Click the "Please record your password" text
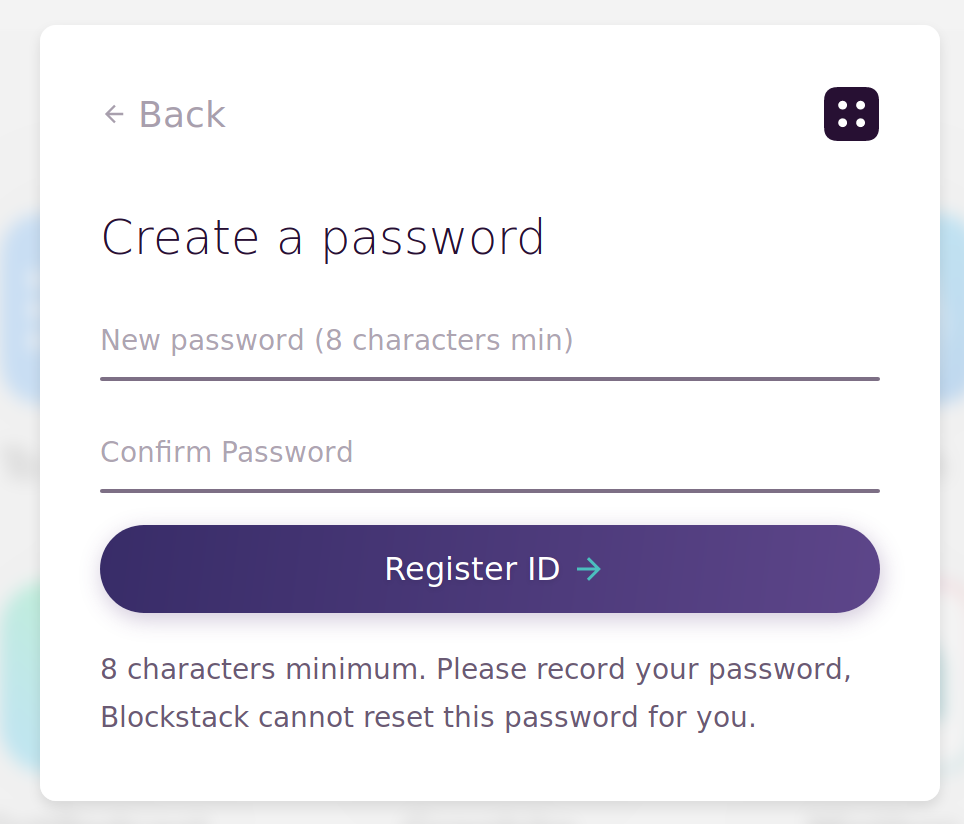964x824 pixels. click(643, 669)
